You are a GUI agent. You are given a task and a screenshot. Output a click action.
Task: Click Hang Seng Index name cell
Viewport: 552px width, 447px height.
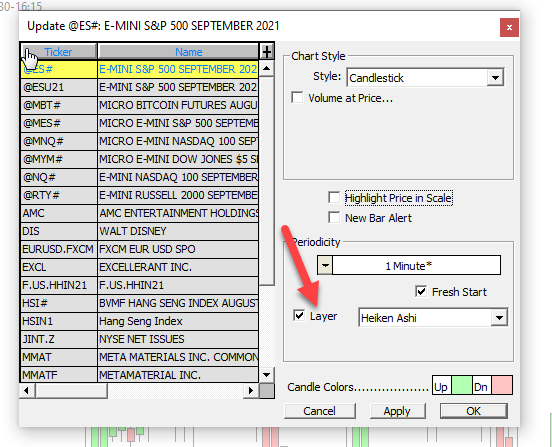(178, 321)
